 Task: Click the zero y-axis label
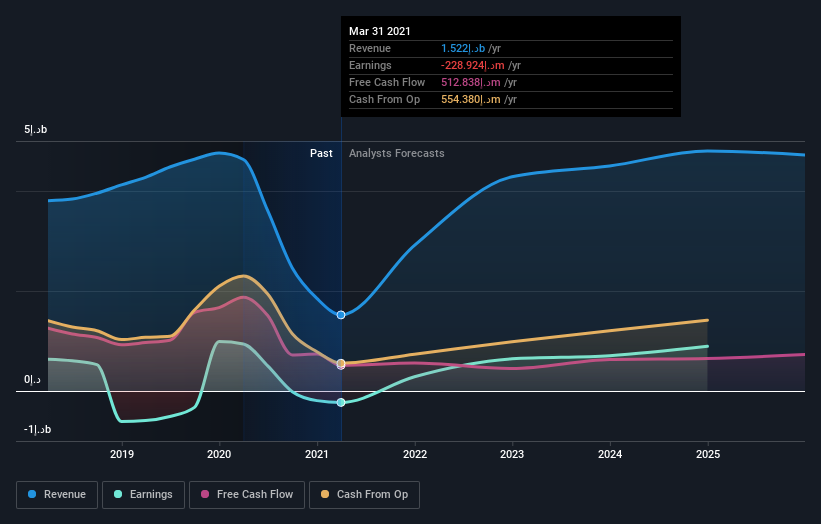point(32,380)
